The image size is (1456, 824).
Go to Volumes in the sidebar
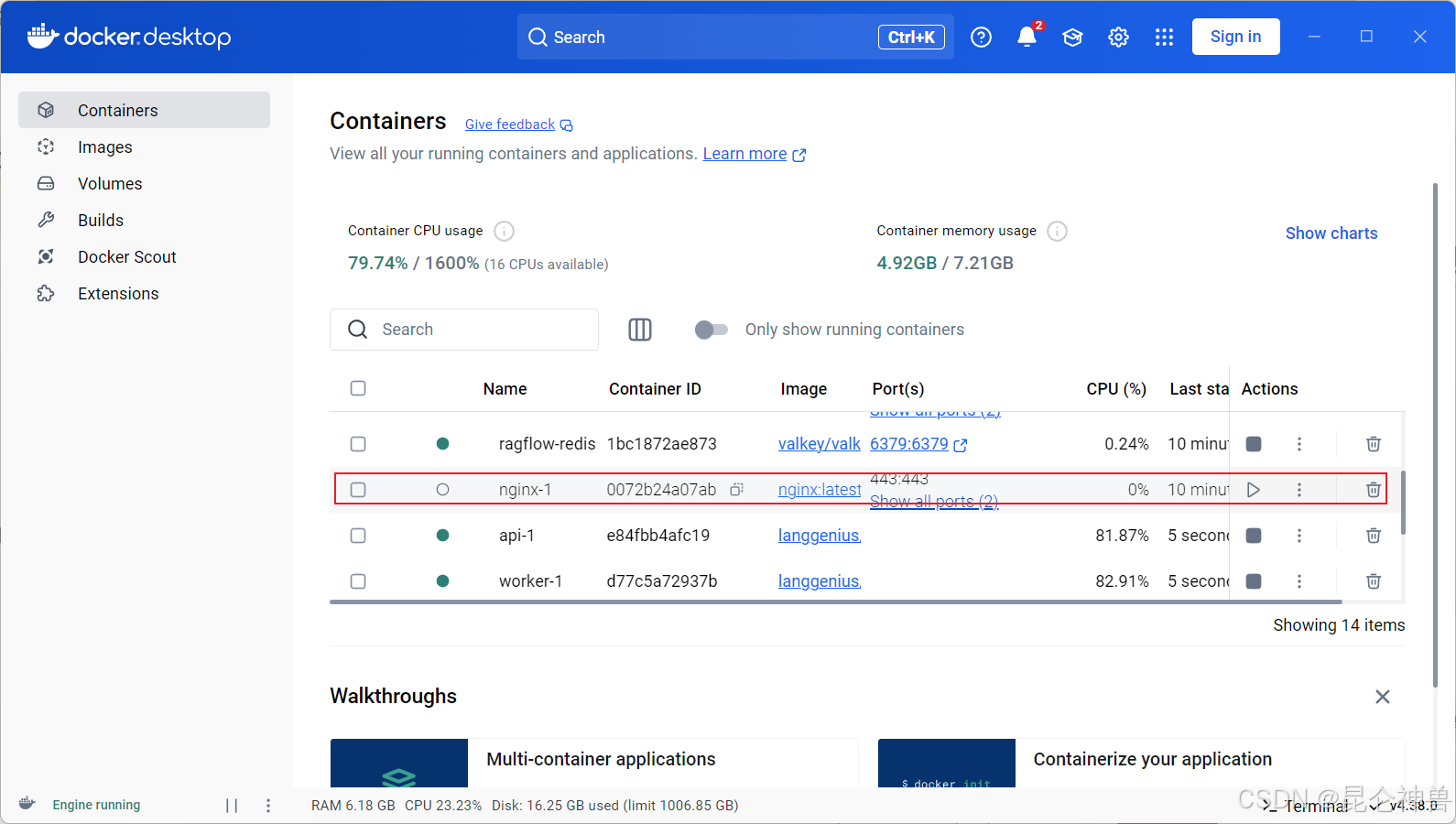click(144, 183)
